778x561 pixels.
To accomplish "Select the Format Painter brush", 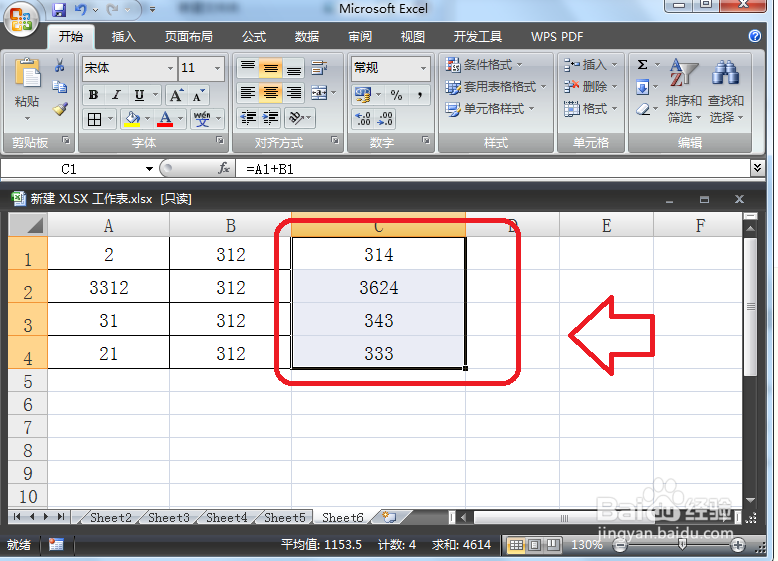I will point(60,109).
